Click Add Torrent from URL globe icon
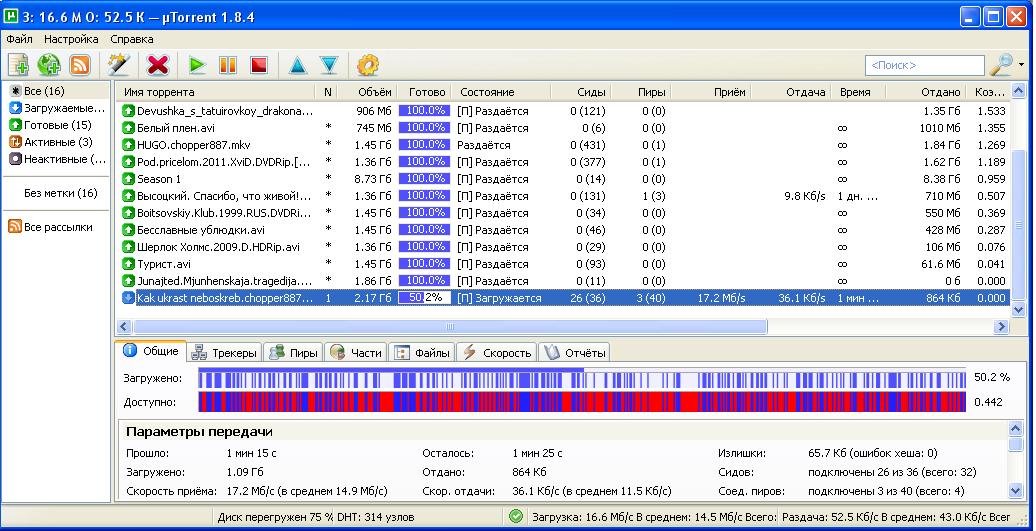Viewport: 1036px width, 531px height. coord(49,65)
